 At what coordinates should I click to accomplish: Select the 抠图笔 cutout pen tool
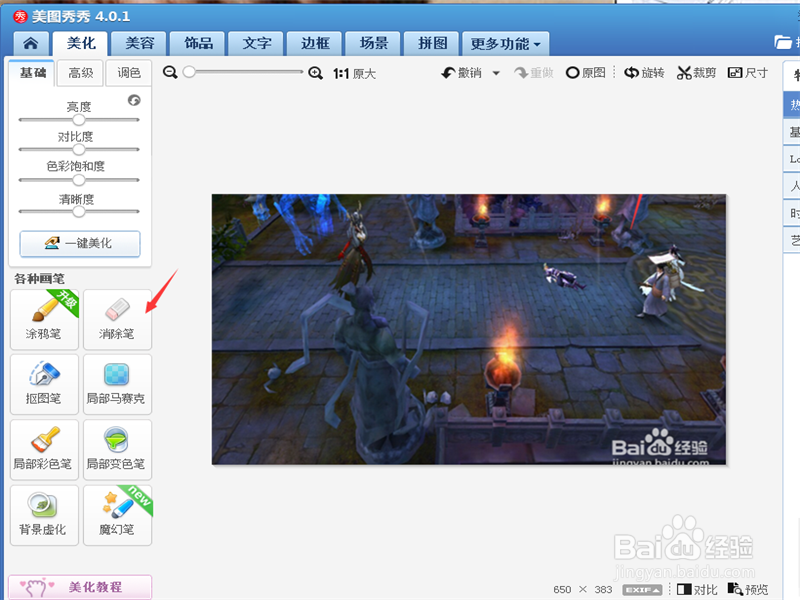pyautogui.click(x=44, y=384)
